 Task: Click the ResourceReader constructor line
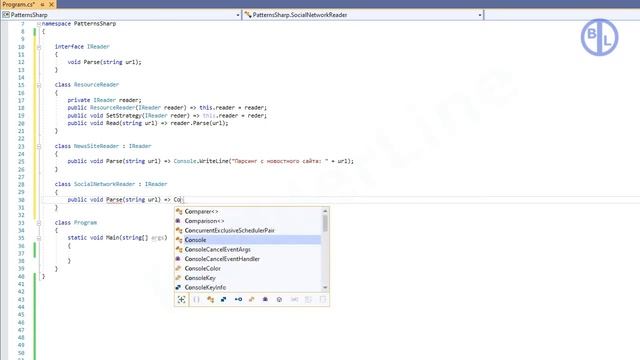(167, 108)
